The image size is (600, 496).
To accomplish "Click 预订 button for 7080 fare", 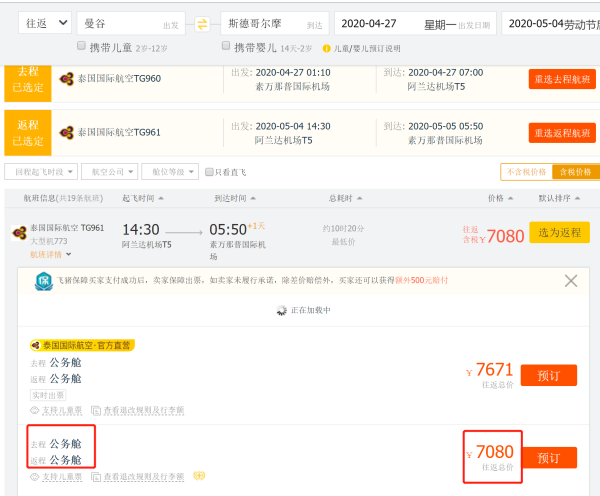I will pos(549,458).
